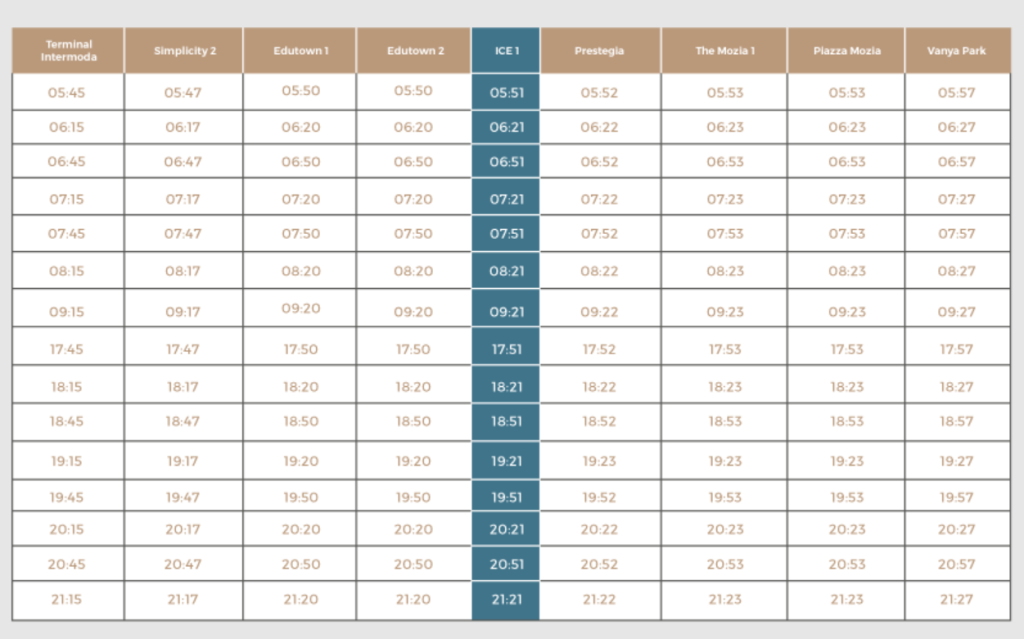
Task: Select the 18:57 Vanya Park time
Action: [x=956, y=421]
